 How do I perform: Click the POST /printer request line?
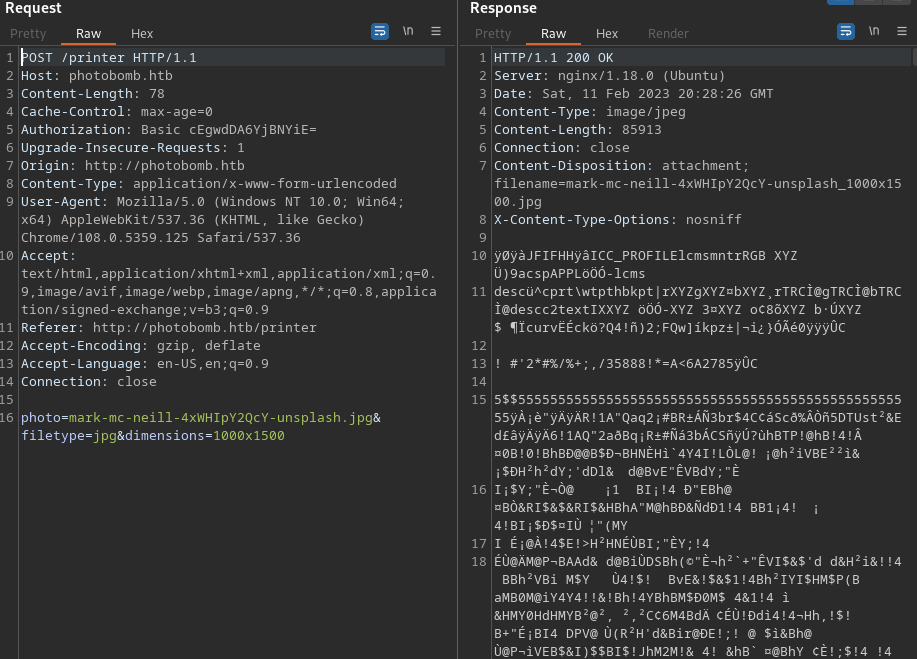108,58
